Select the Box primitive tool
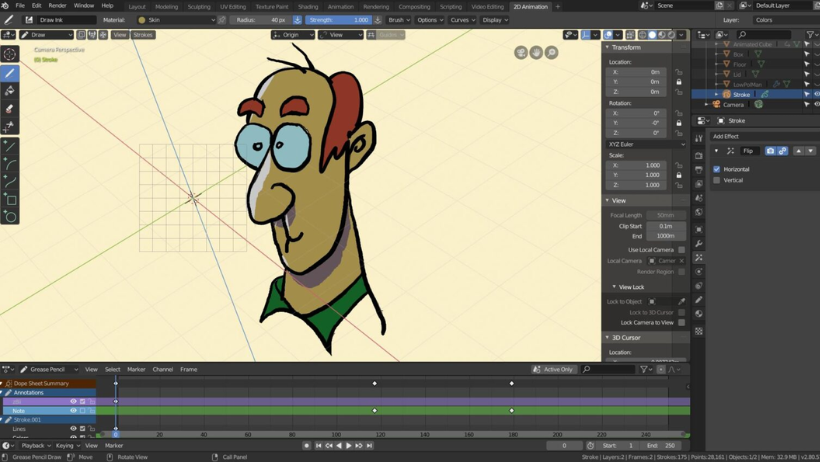820x462 pixels. [x=9, y=199]
